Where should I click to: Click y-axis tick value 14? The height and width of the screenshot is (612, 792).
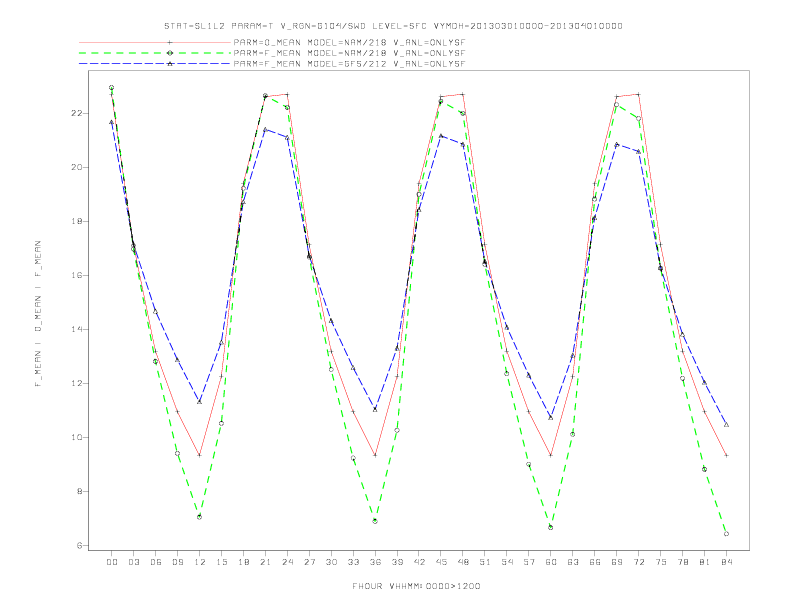tap(76, 329)
